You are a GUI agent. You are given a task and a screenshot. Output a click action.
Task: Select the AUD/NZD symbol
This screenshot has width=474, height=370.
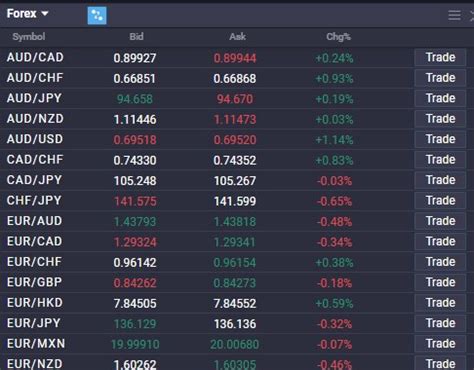[35, 119]
